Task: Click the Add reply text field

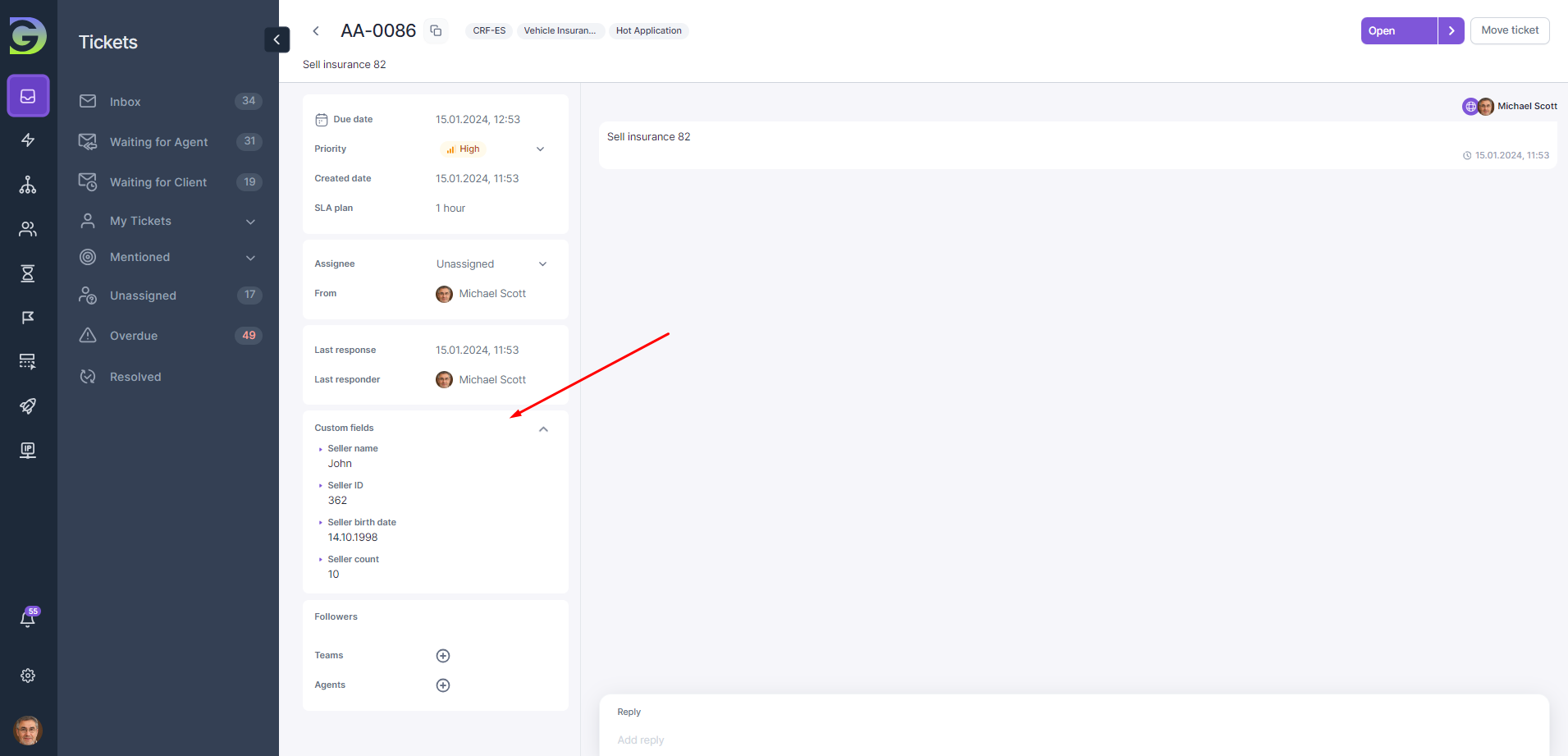Action: (x=1067, y=740)
